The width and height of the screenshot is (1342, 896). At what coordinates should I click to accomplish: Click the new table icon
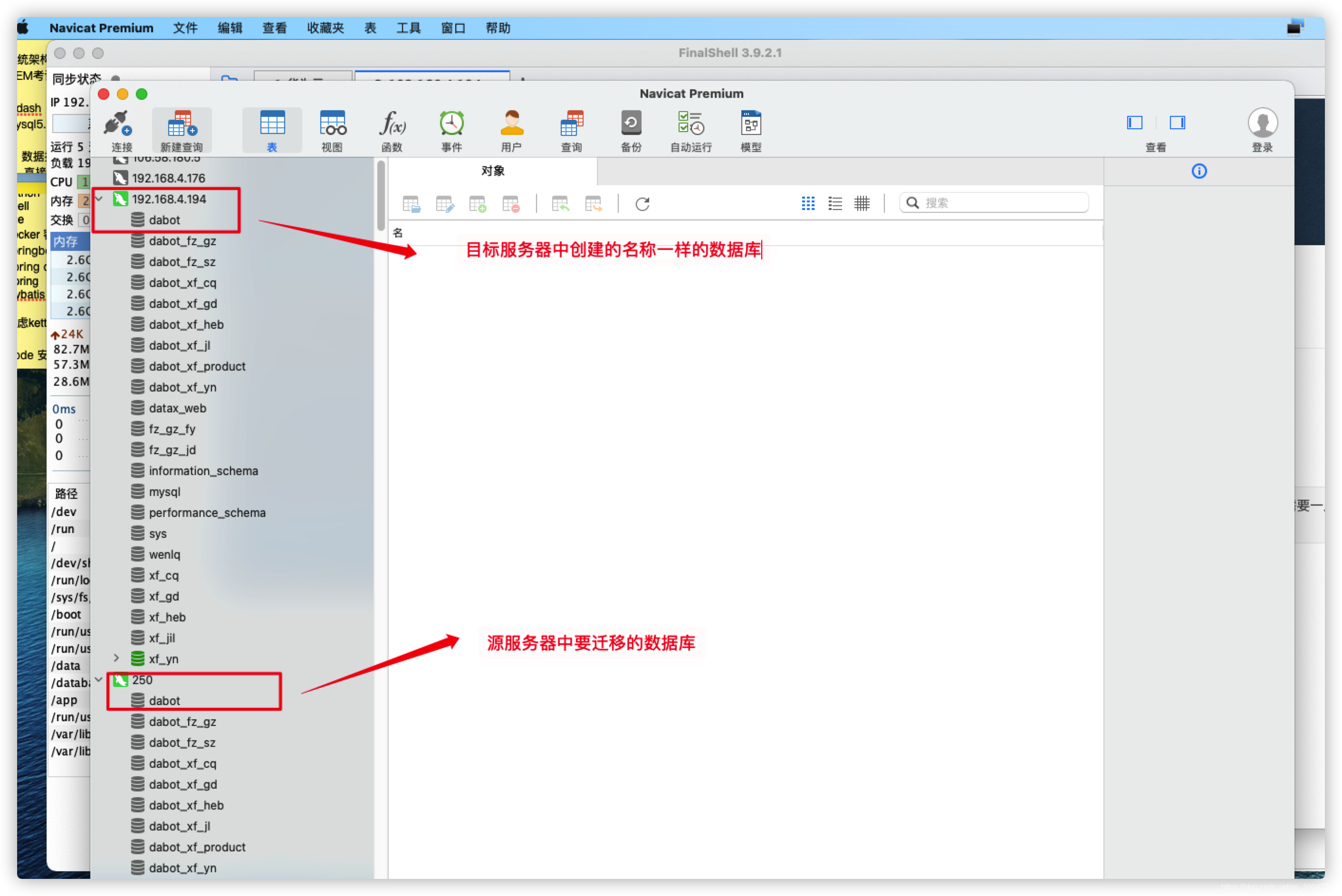coord(478,204)
